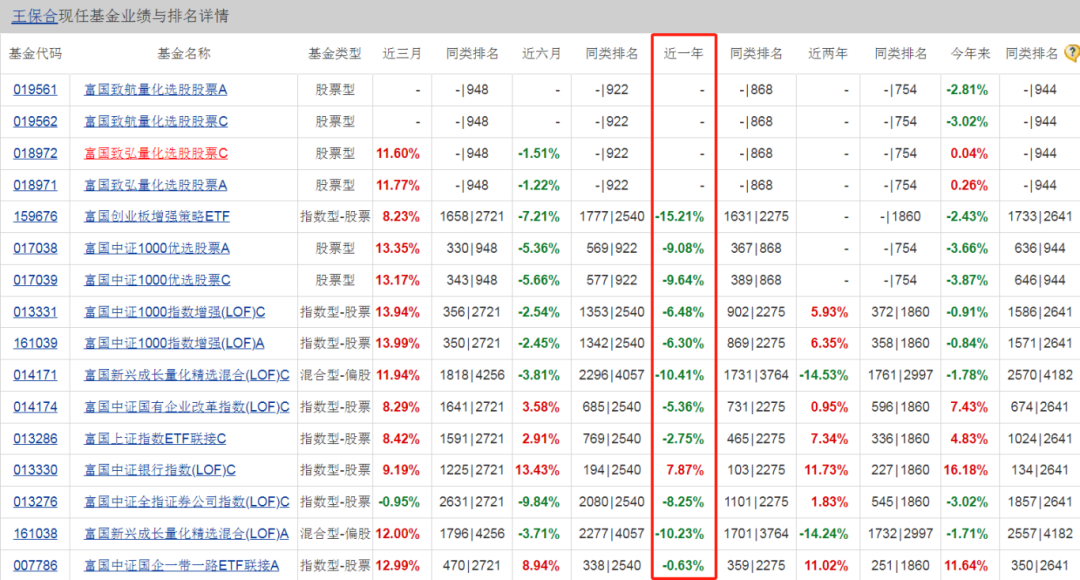Open 富国中证1000优选股票A fund page
This screenshot has height=580, width=1080.
(157, 248)
